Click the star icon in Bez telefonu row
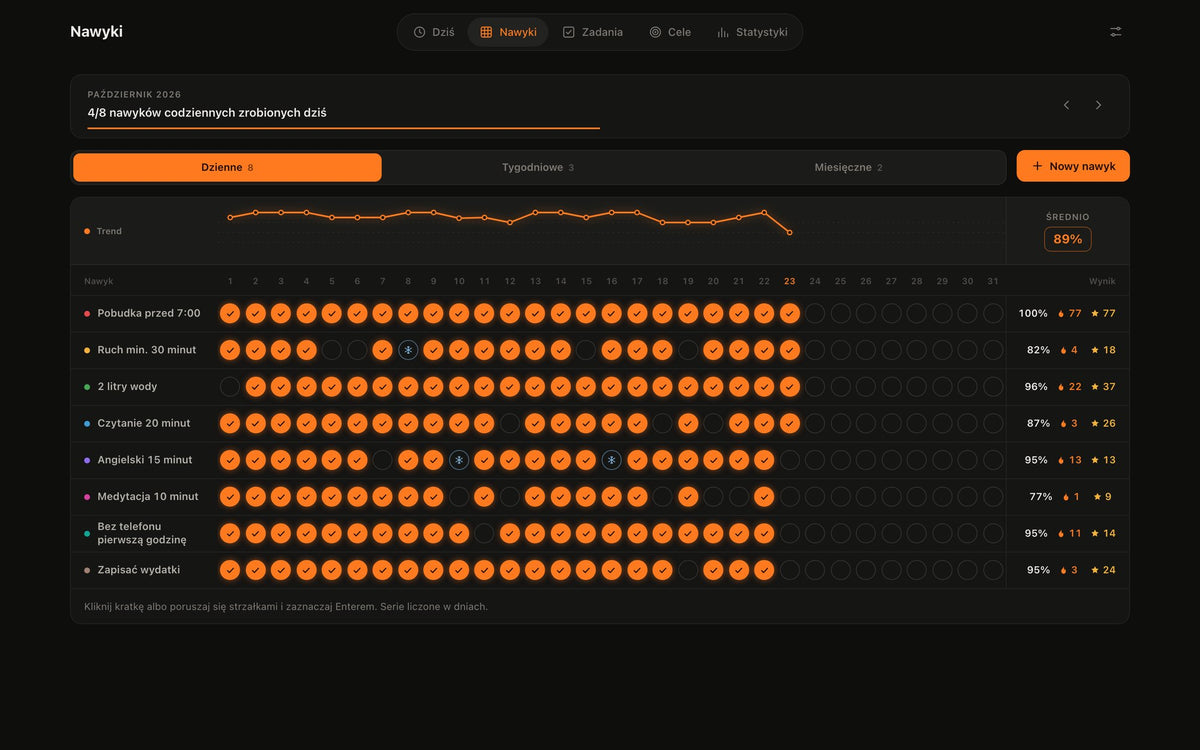The height and width of the screenshot is (750, 1200). click(1095, 533)
